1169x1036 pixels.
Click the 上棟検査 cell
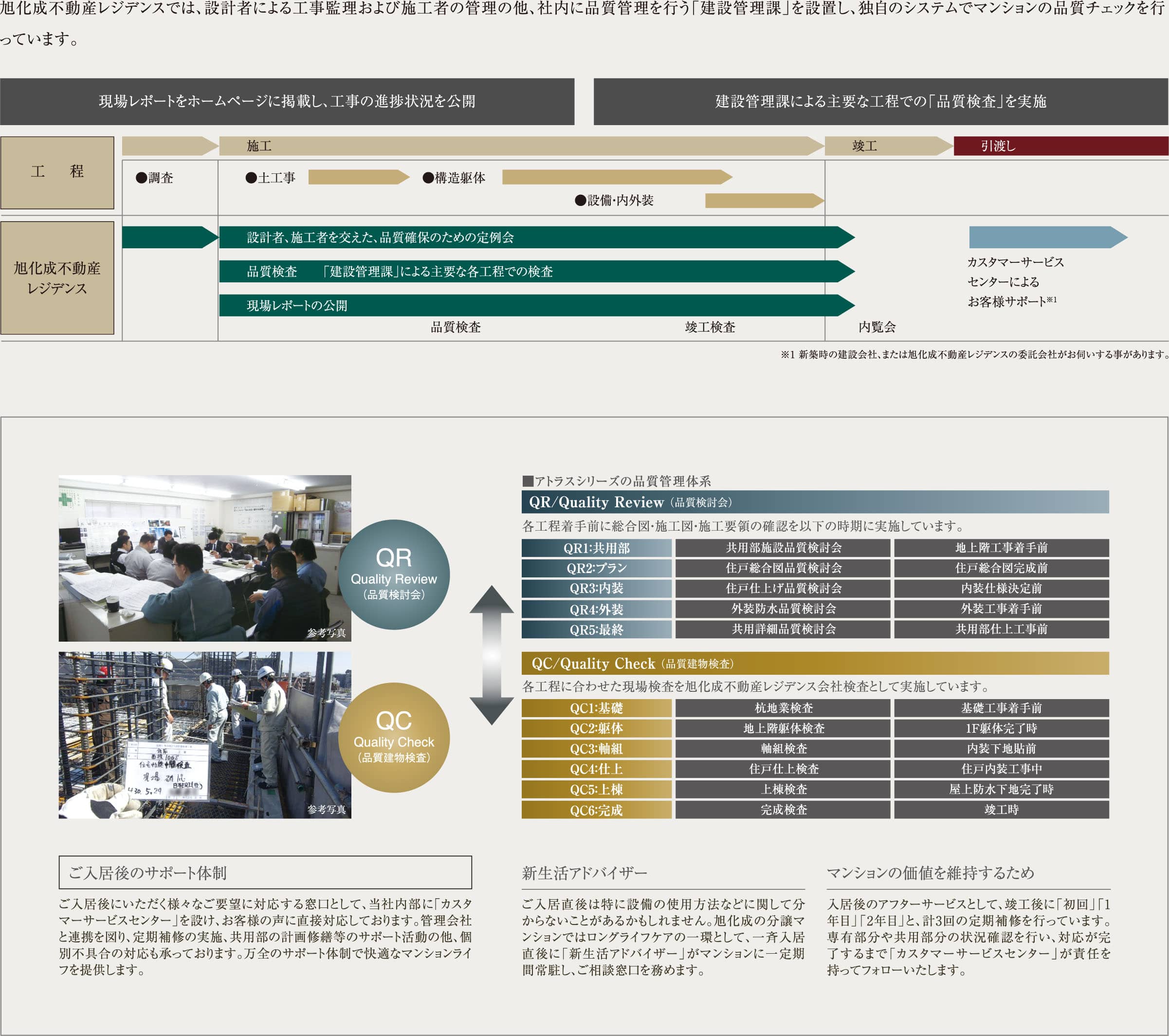click(783, 790)
